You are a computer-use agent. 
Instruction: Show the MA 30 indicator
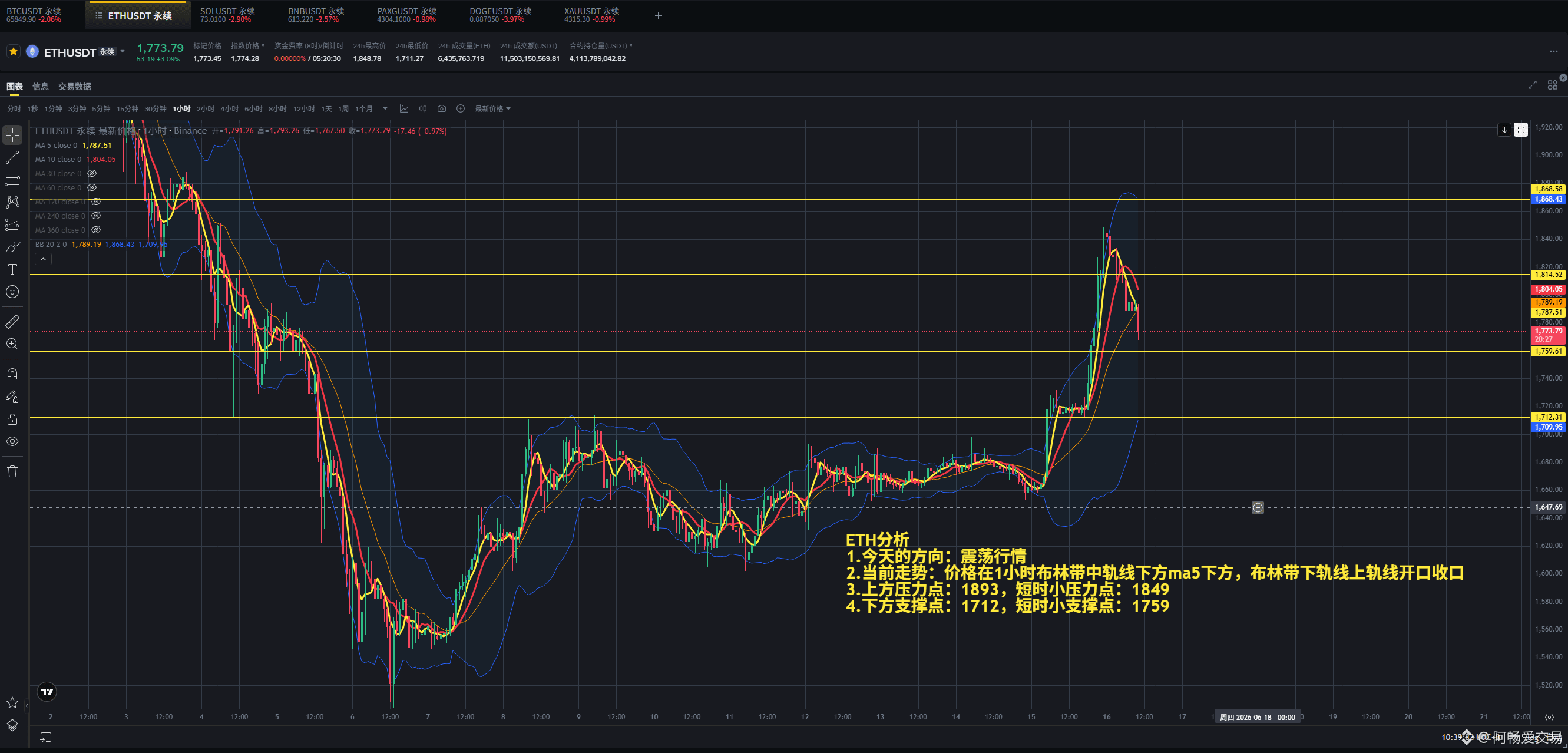pyautogui.click(x=92, y=173)
